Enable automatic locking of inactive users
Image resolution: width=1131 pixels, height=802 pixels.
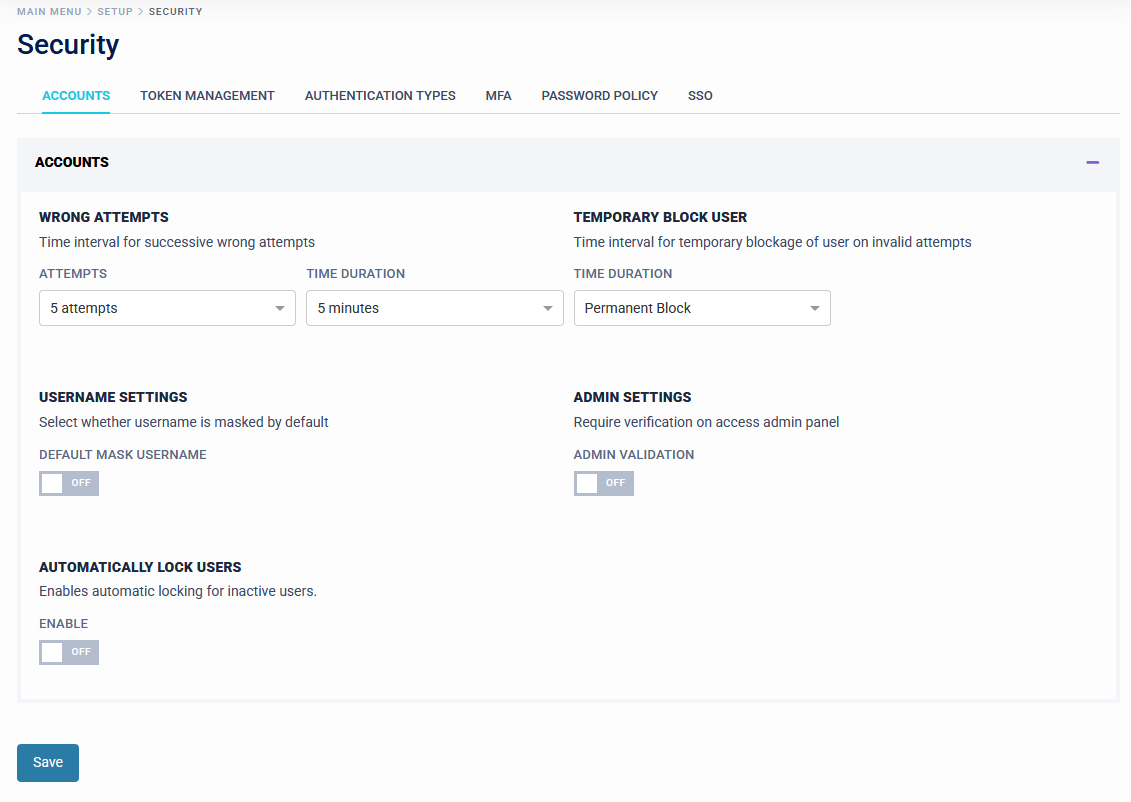[x=69, y=653]
